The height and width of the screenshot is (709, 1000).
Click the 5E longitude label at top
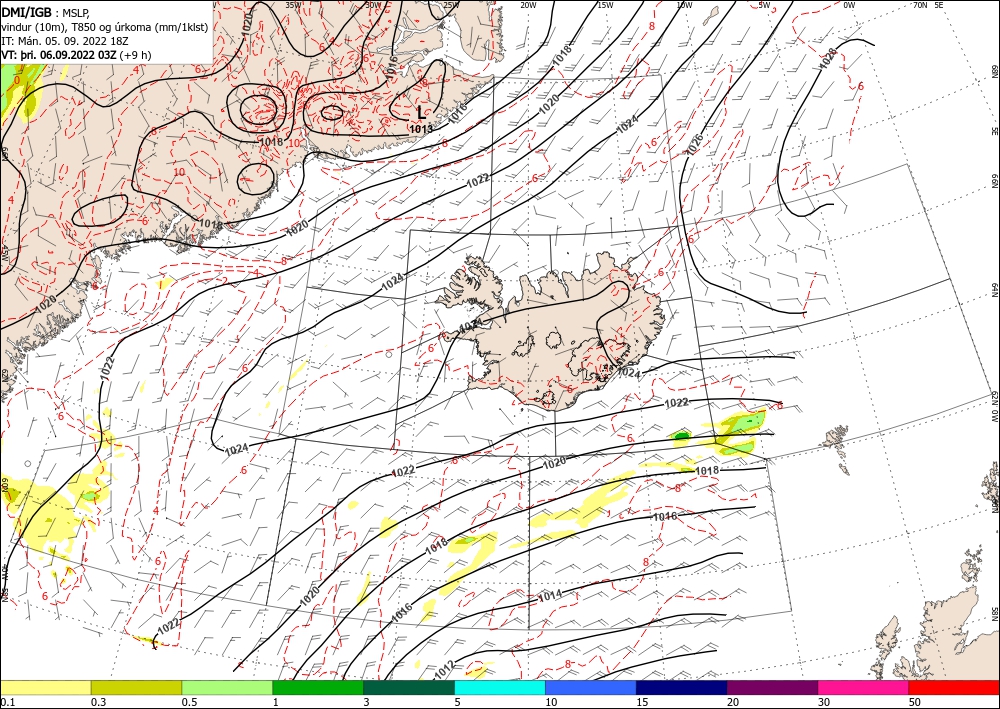tap(939, 5)
